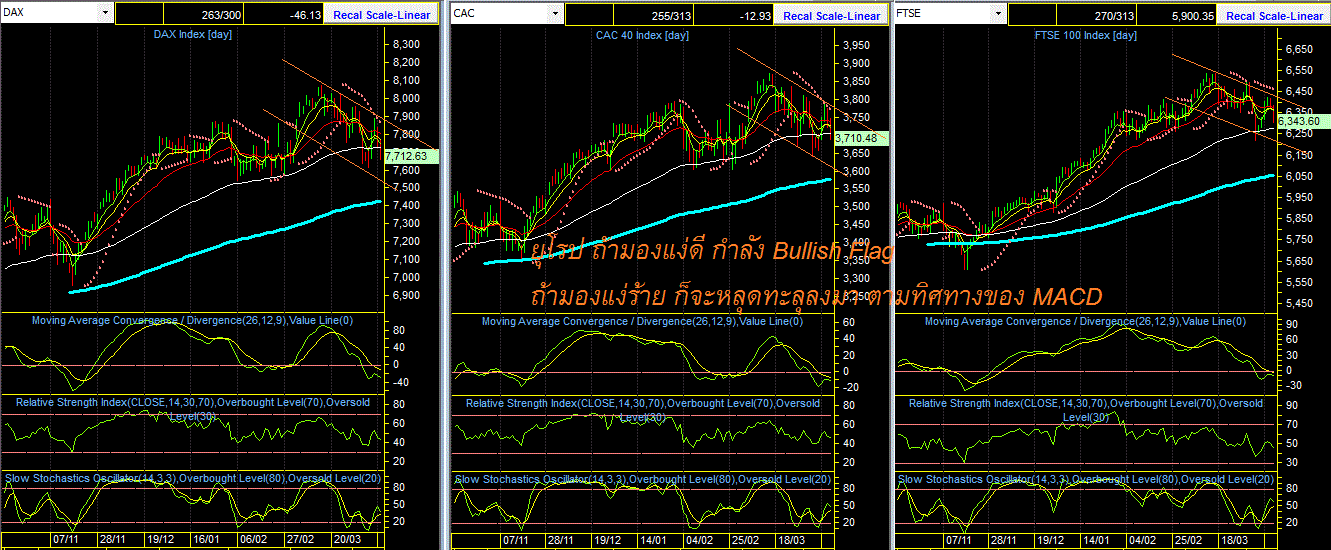Viewport: 1331px width, 550px height.
Task: Click the 'FTSE 100 Index [day]' chart title
Action: click(1084, 35)
